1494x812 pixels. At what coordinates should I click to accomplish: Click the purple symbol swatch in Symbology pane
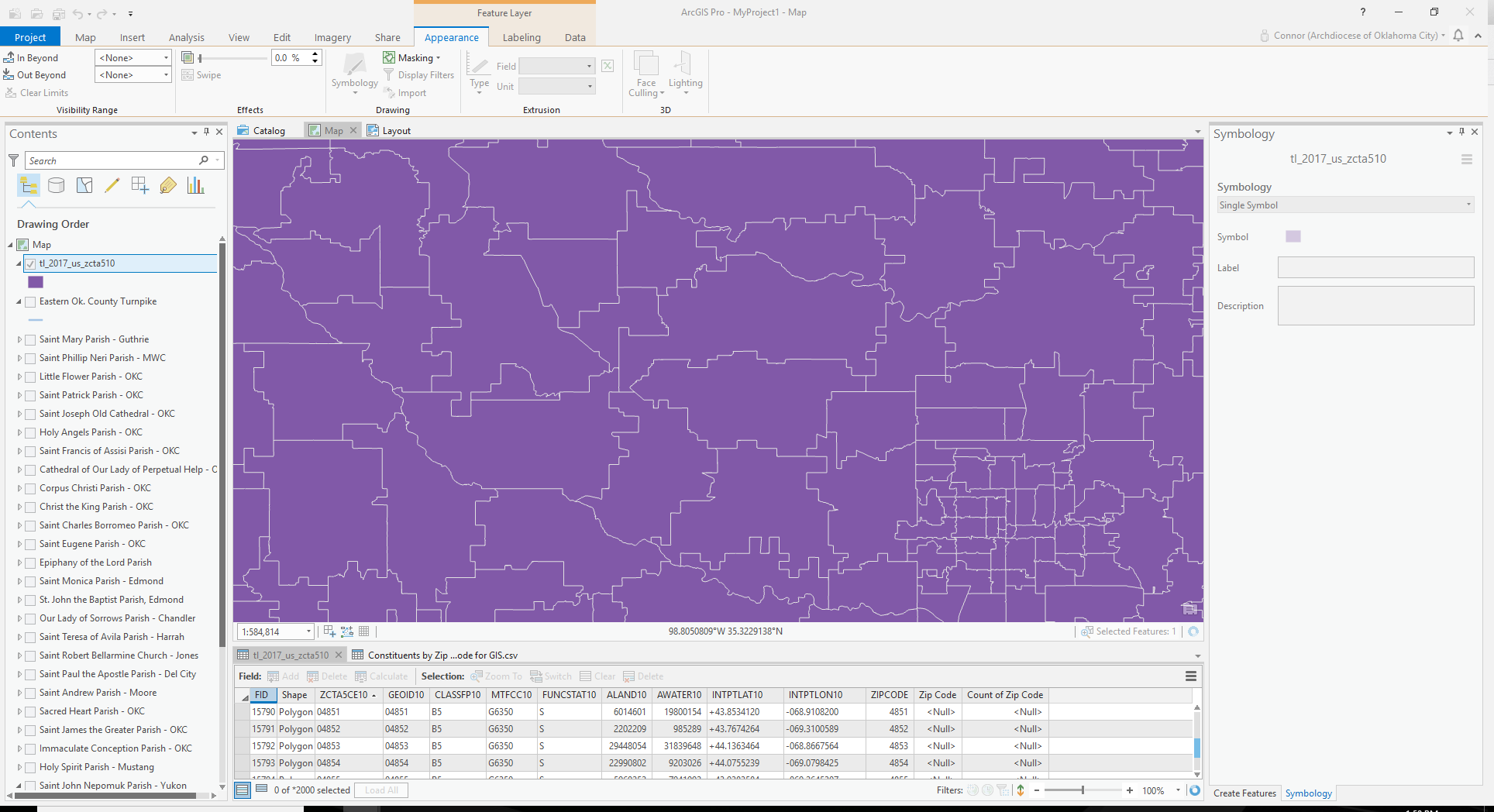pos(1292,236)
